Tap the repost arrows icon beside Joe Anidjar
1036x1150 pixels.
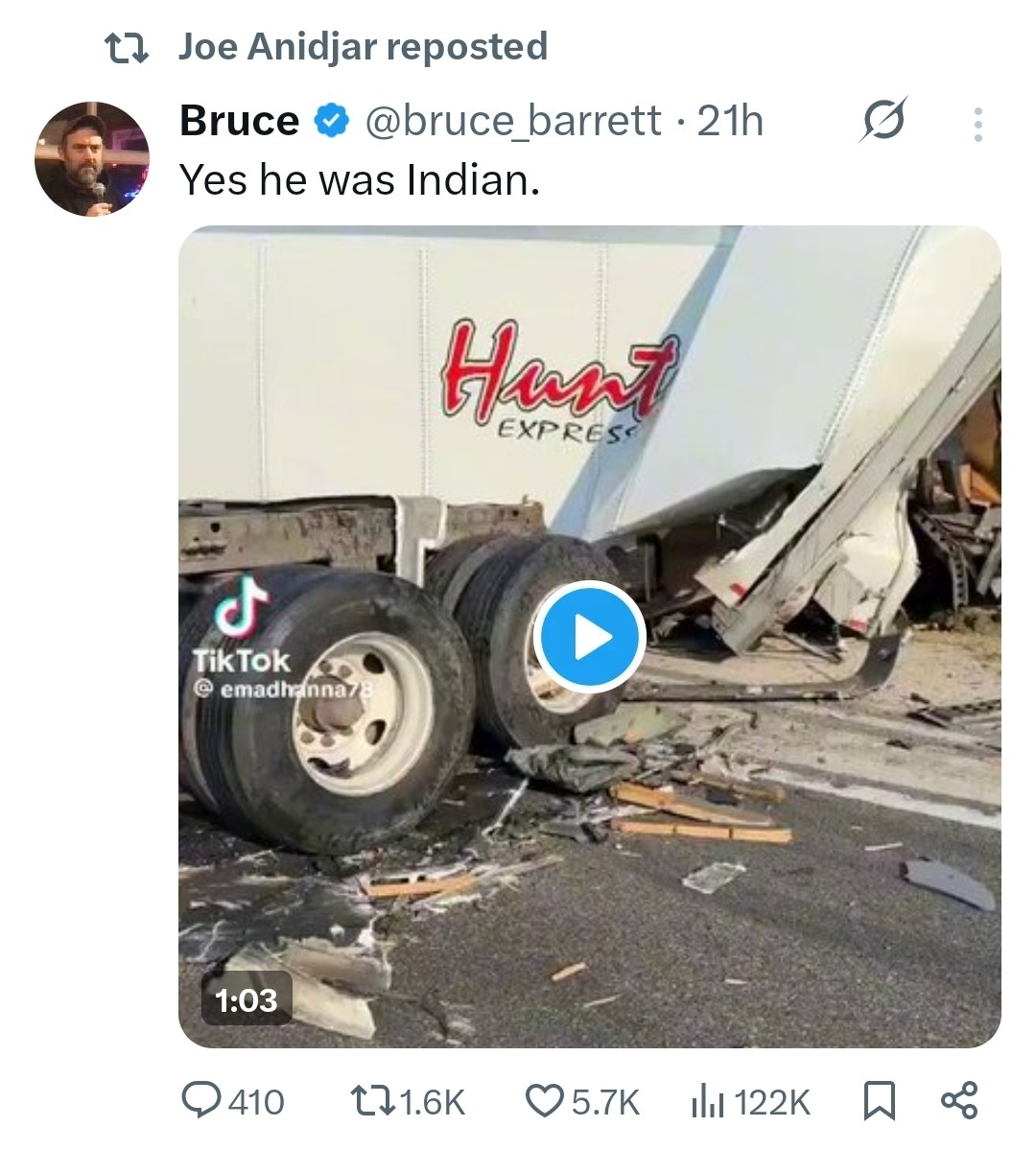126,48
